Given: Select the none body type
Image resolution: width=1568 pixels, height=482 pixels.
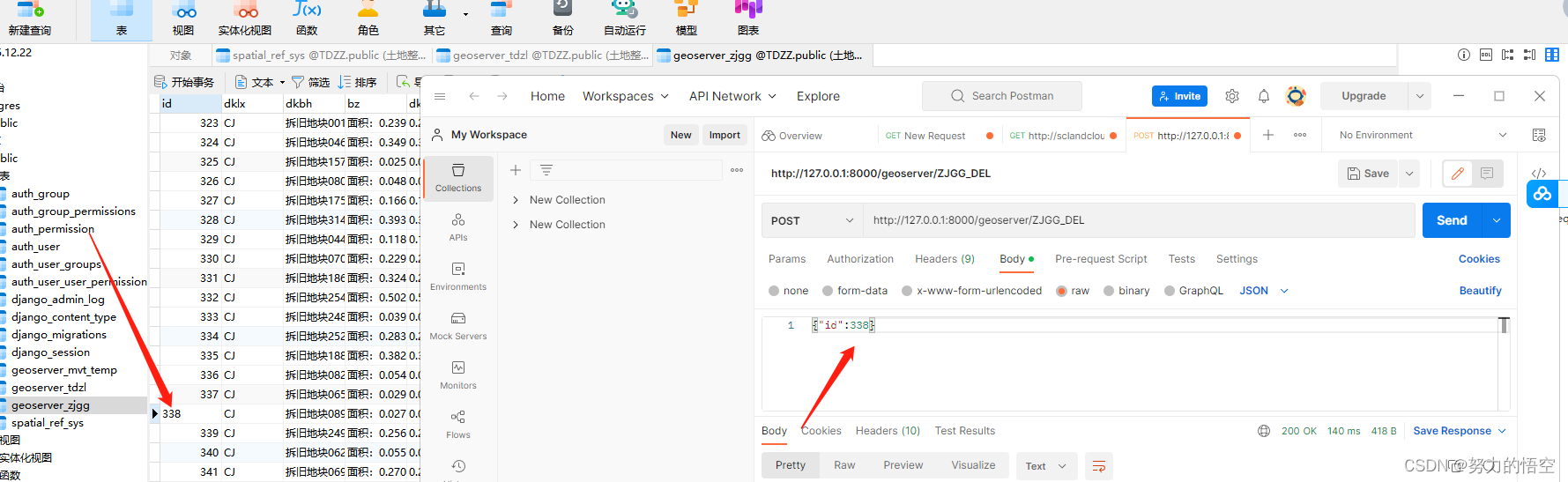Looking at the screenshot, I should (774, 291).
